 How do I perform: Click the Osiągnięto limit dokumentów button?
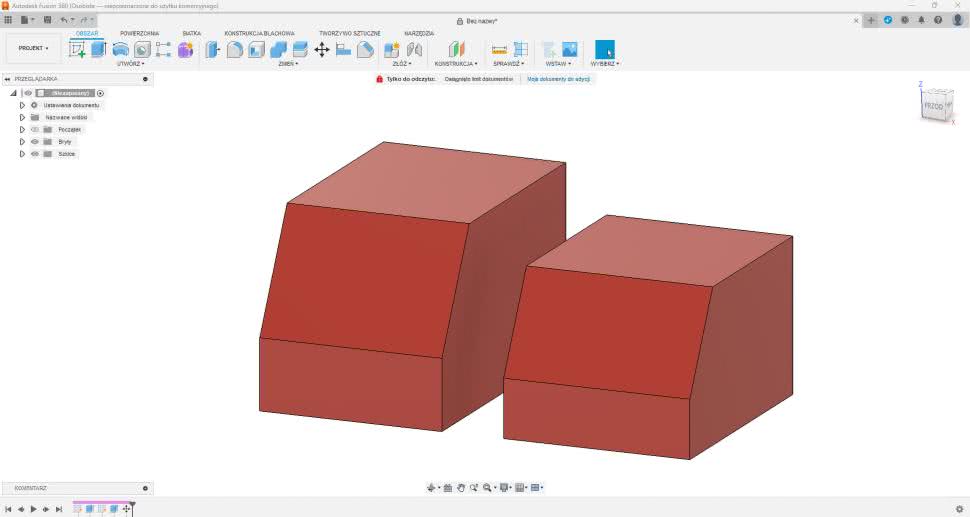479,78
